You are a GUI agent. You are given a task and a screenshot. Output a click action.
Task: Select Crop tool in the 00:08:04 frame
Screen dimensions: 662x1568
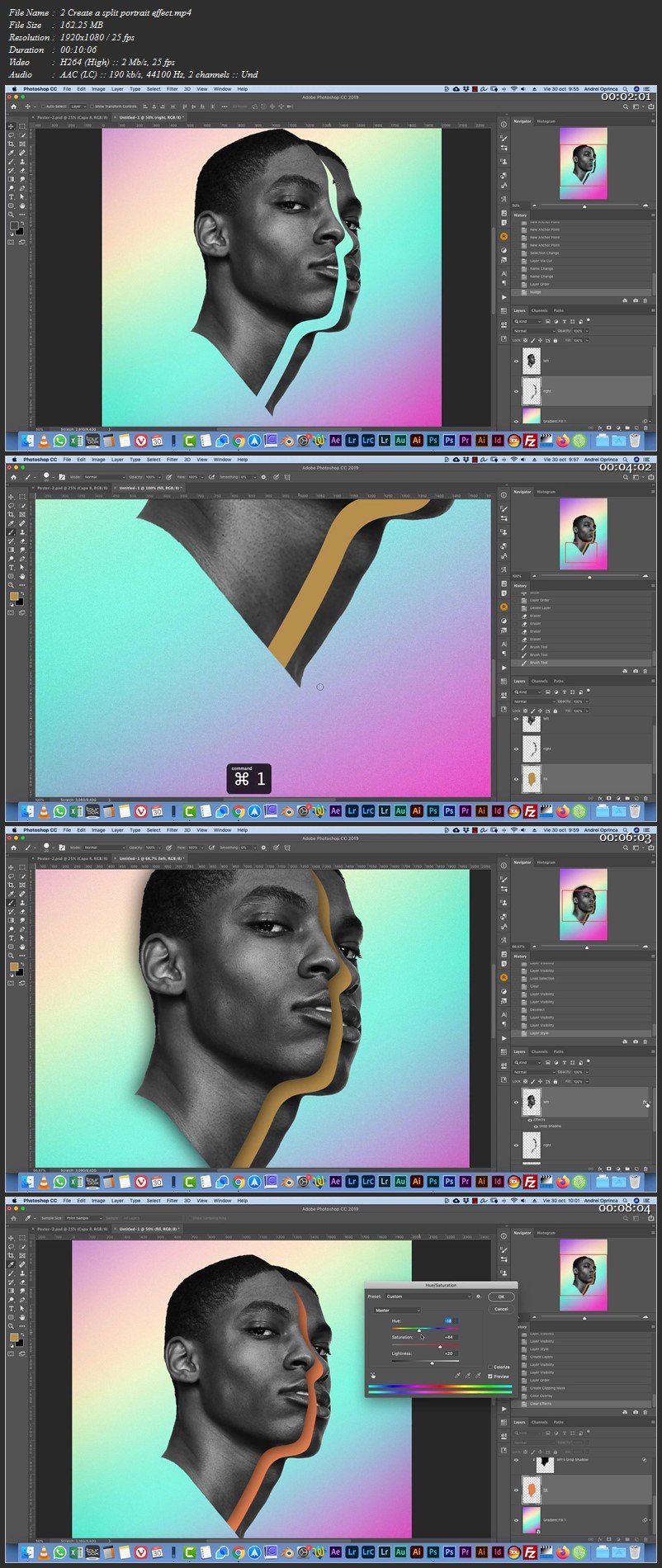pos(11,1255)
